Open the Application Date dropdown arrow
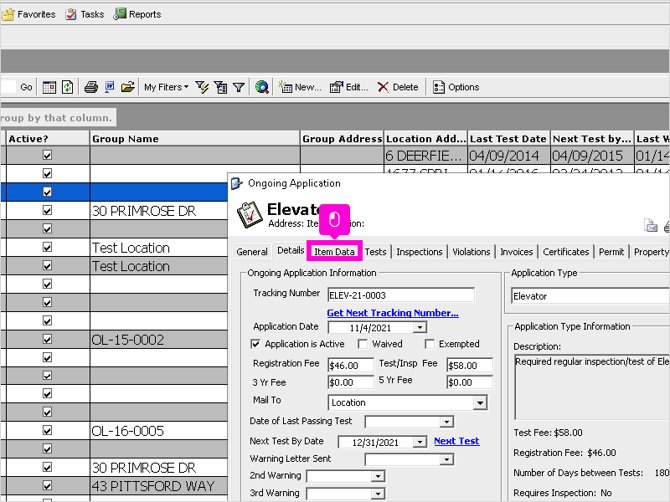The height and width of the screenshot is (502, 670). (420, 328)
